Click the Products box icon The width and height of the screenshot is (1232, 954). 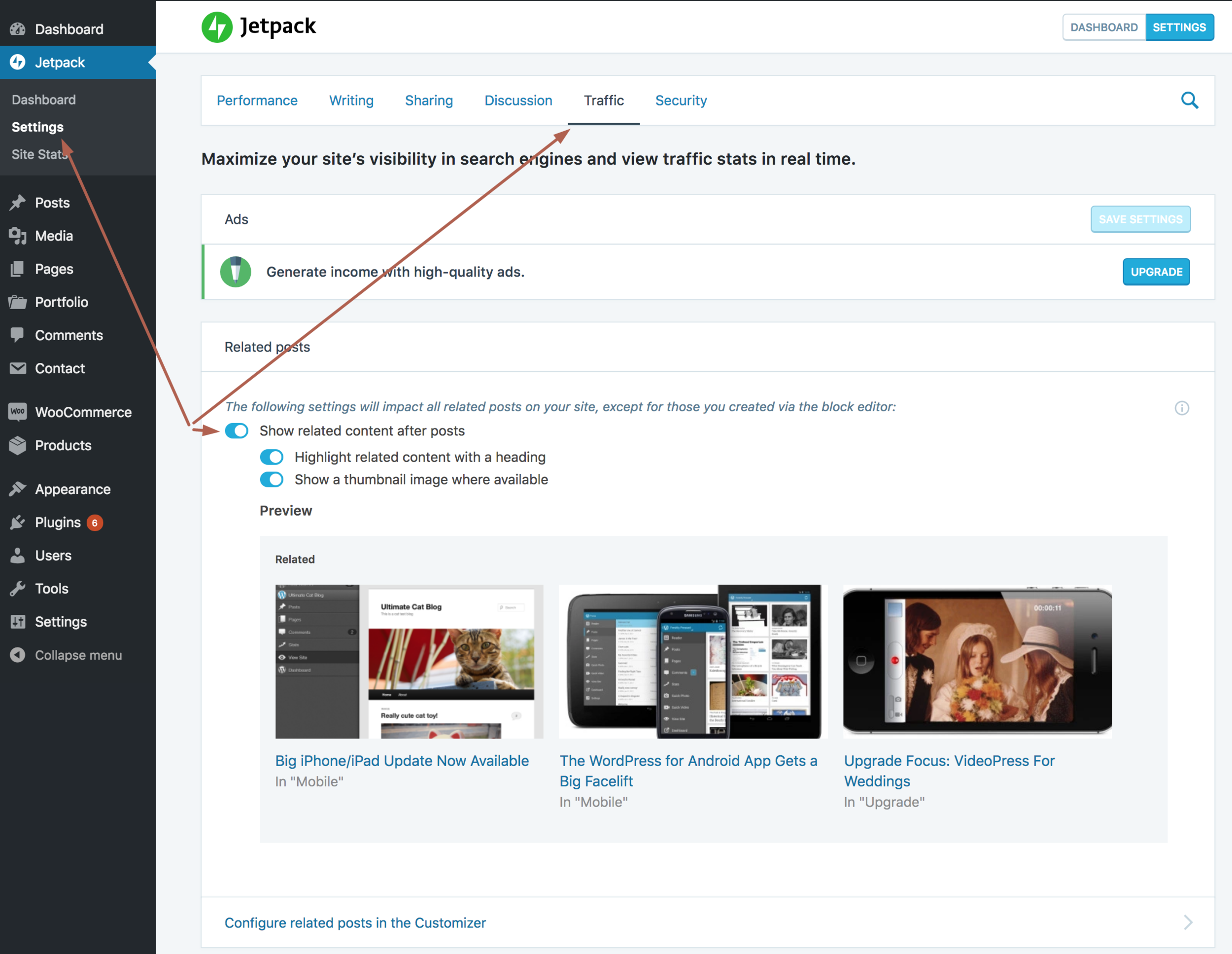tap(17, 445)
